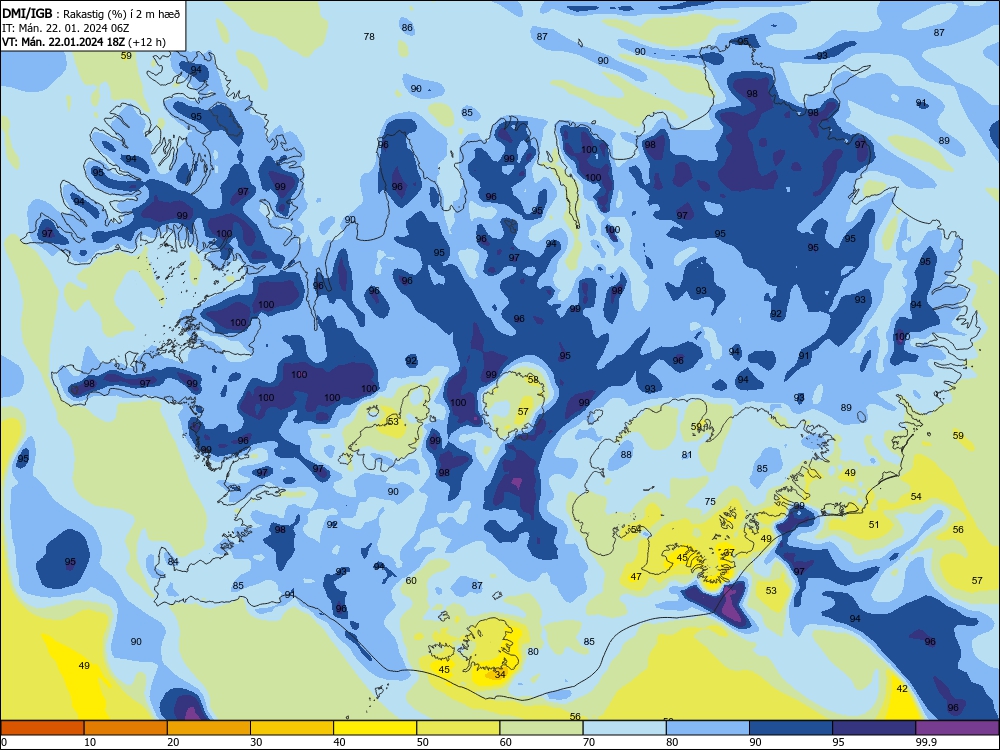Click the '30' legend scale label
The height and width of the screenshot is (750, 1000).
click(256, 742)
